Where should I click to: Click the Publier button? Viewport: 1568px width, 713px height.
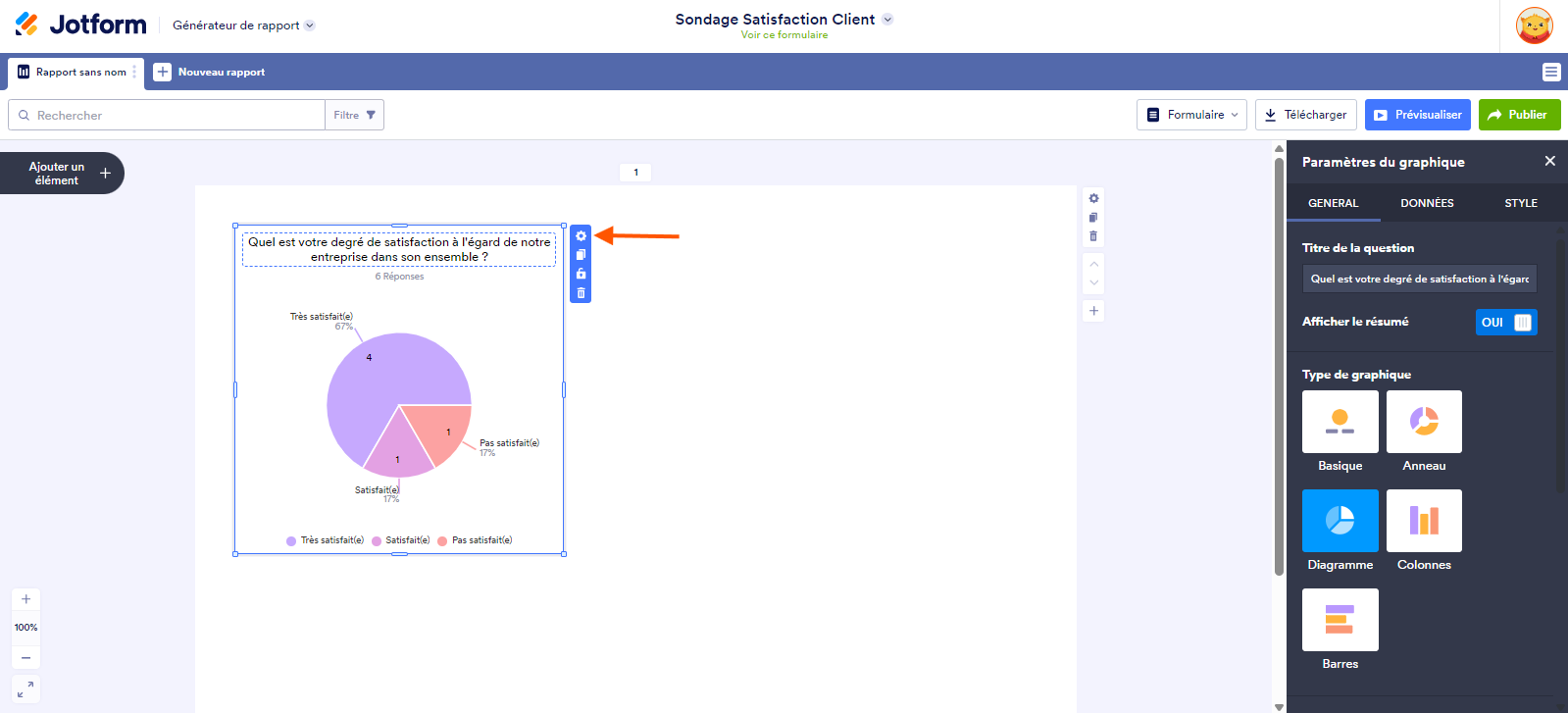tap(1519, 115)
